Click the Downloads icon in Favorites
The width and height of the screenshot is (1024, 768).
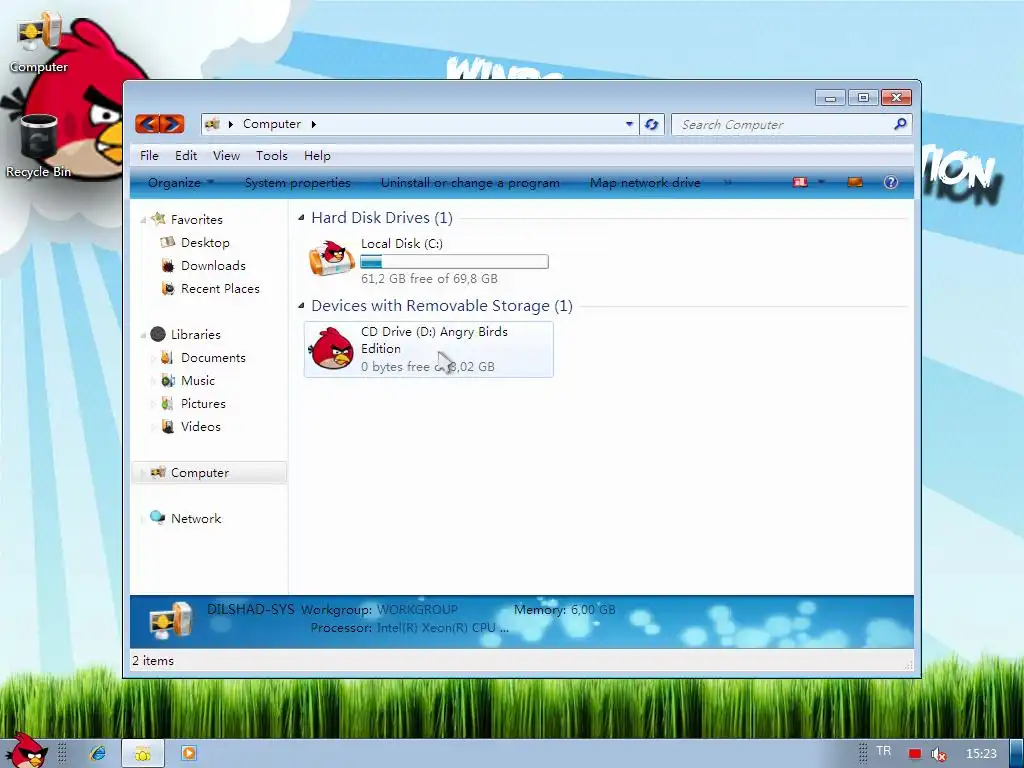168,266
